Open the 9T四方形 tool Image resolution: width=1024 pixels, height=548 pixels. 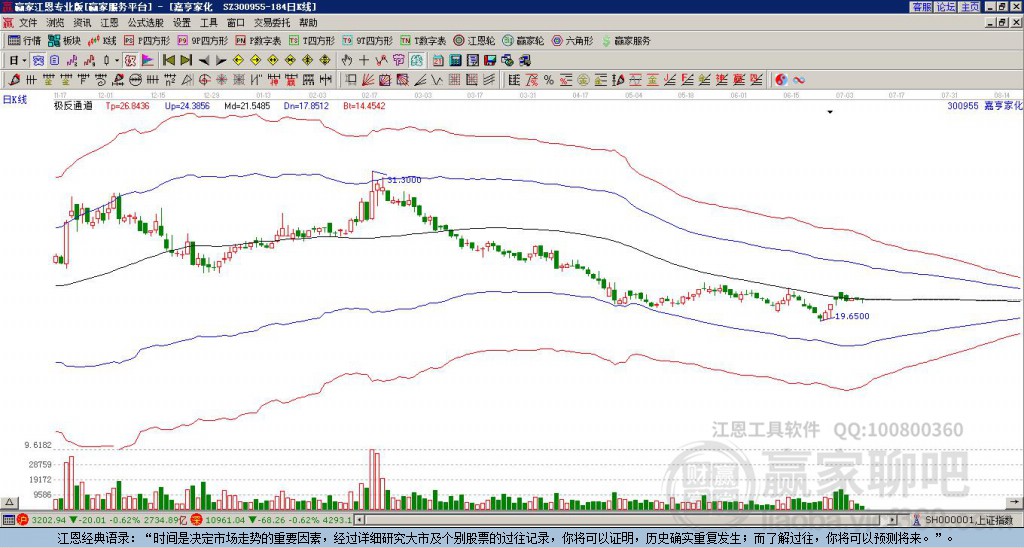(368, 40)
